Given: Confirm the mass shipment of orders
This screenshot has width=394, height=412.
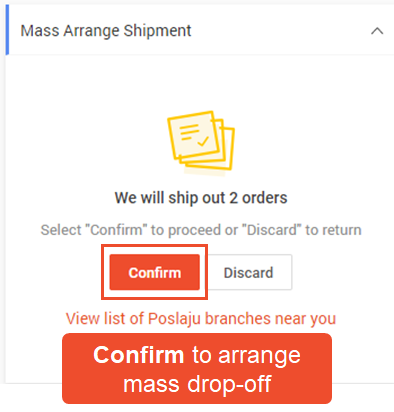Looking at the screenshot, I should [155, 272].
